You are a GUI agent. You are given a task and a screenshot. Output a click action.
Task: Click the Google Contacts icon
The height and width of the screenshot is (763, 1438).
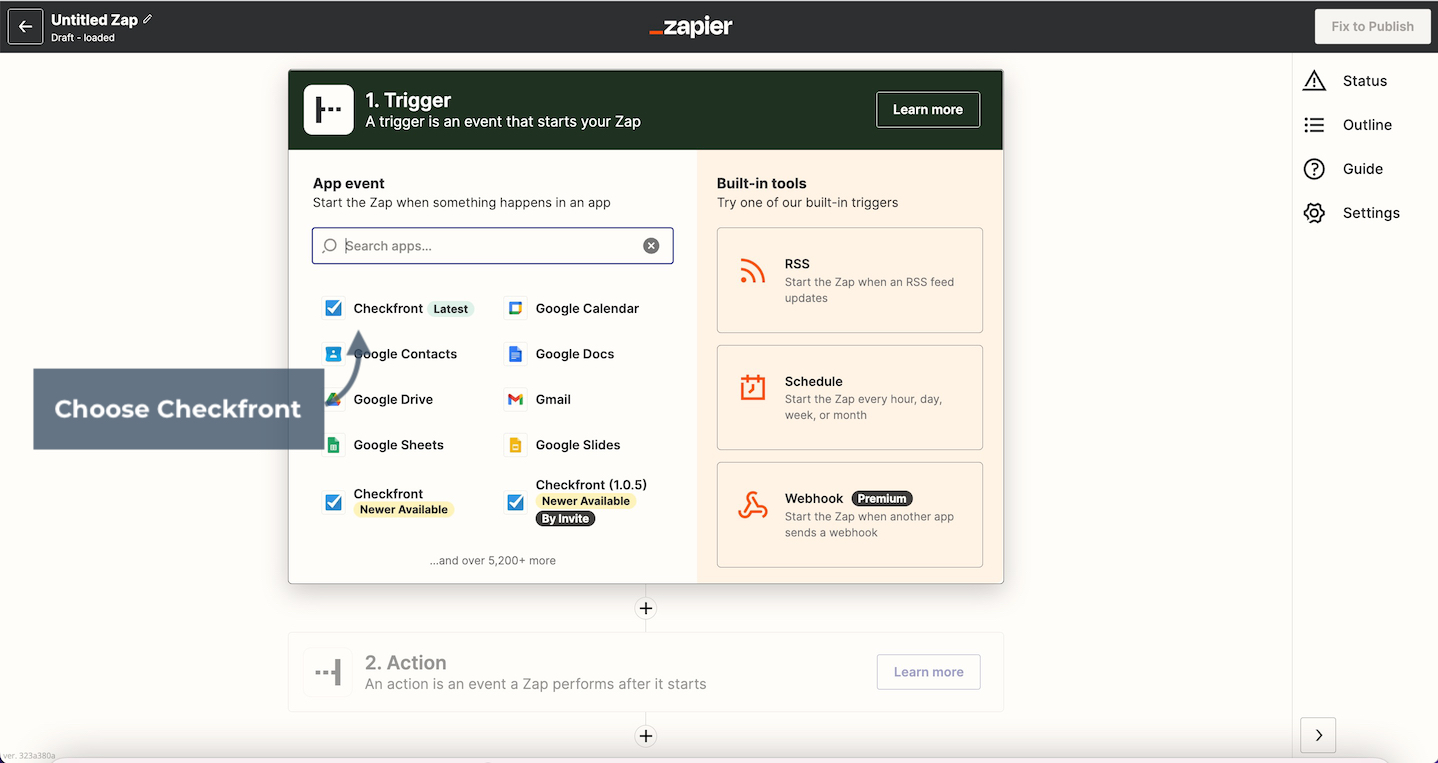tap(333, 354)
